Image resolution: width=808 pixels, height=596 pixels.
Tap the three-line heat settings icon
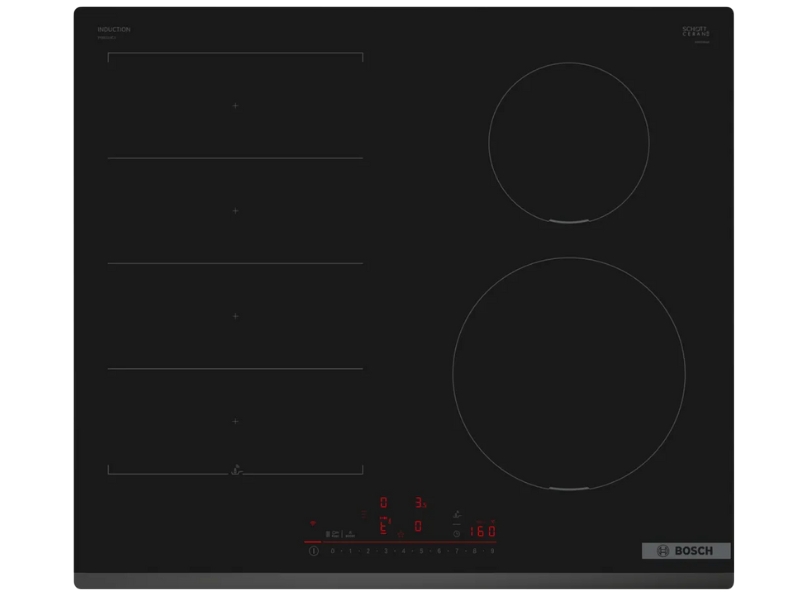pyautogui.click(x=363, y=514)
